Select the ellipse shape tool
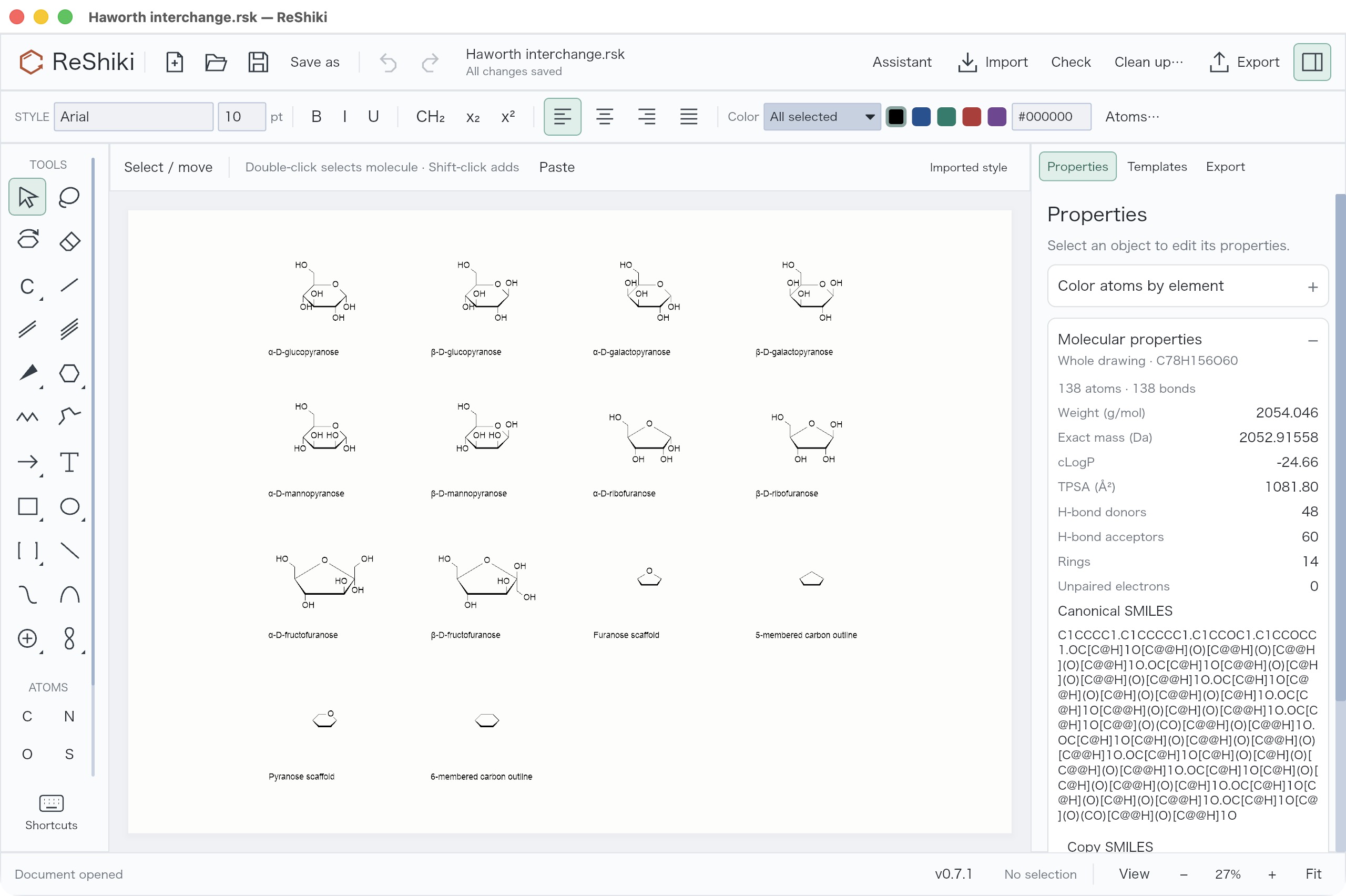This screenshot has height=896, width=1346. point(69,506)
